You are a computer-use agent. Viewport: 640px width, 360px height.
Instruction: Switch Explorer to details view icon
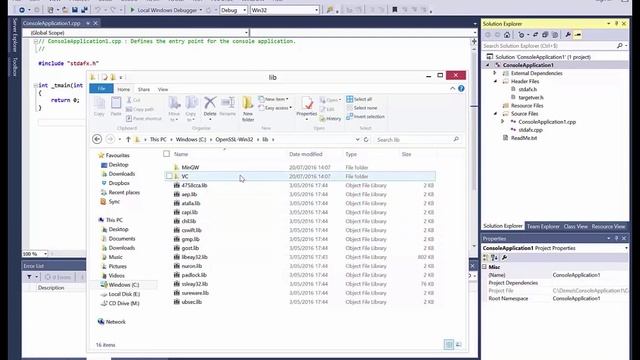click(x=449, y=344)
